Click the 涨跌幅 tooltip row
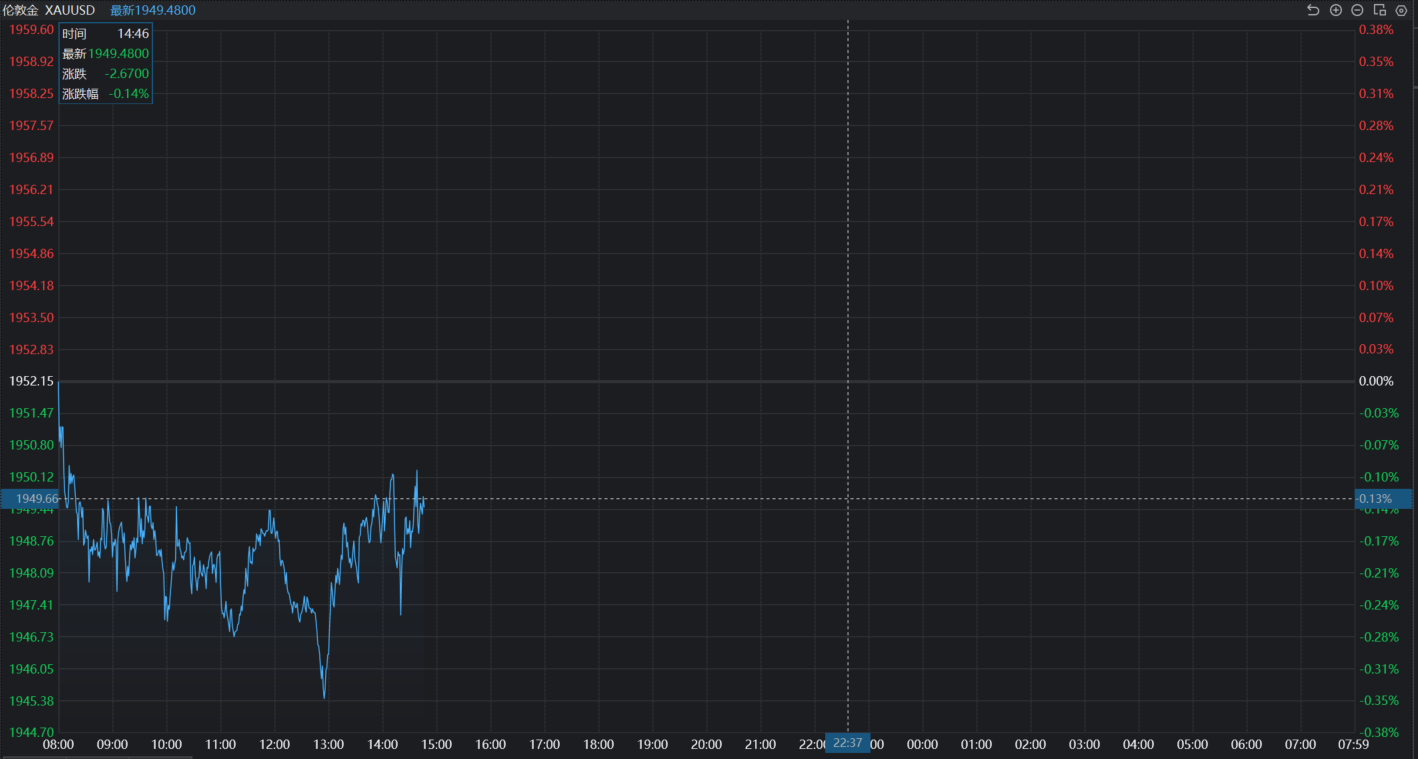1418x759 pixels. coord(105,93)
